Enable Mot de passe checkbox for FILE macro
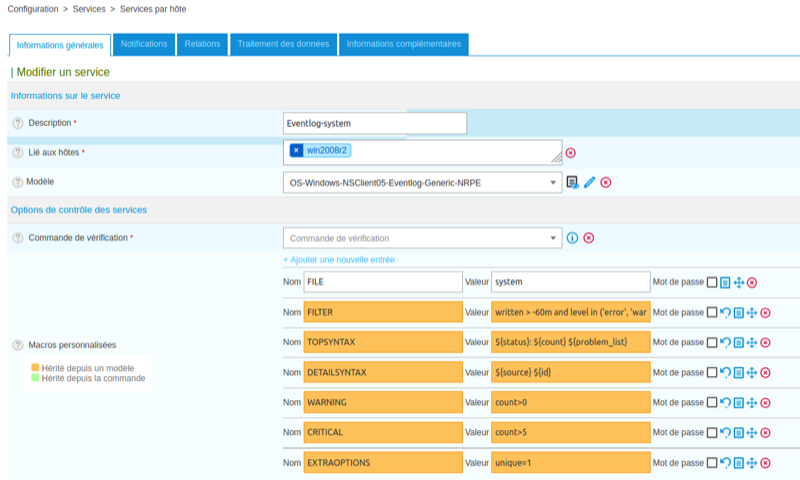The width and height of the screenshot is (800, 480). 712,283
